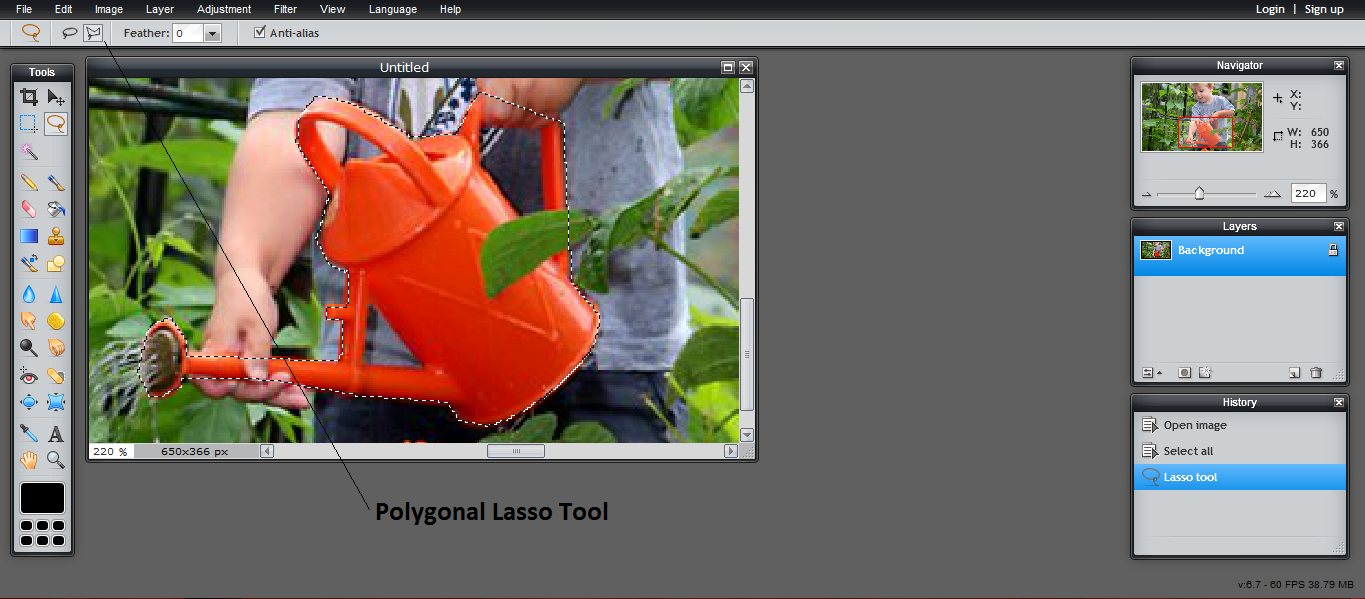Switch to the Magic Wand tool
Screen dimensions: 1365x599
(29, 152)
